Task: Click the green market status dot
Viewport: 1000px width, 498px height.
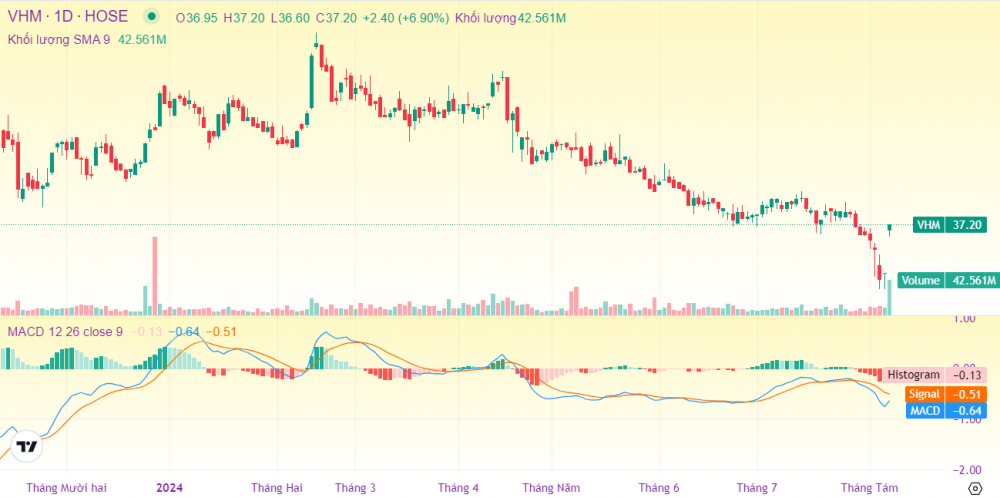Action: (x=151, y=17)
